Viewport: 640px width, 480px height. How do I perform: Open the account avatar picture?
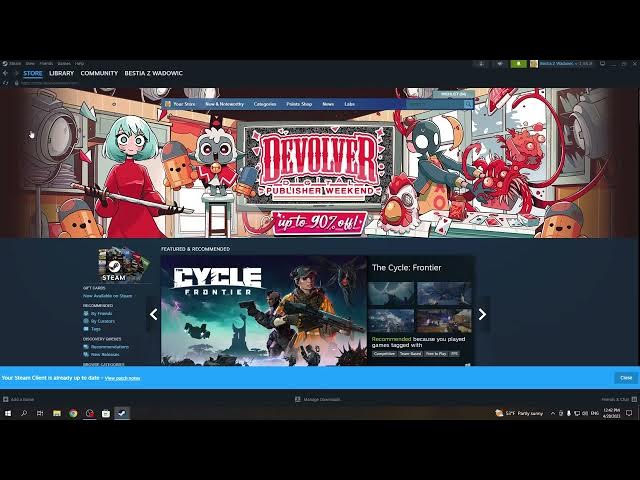[x=534, y=64]
